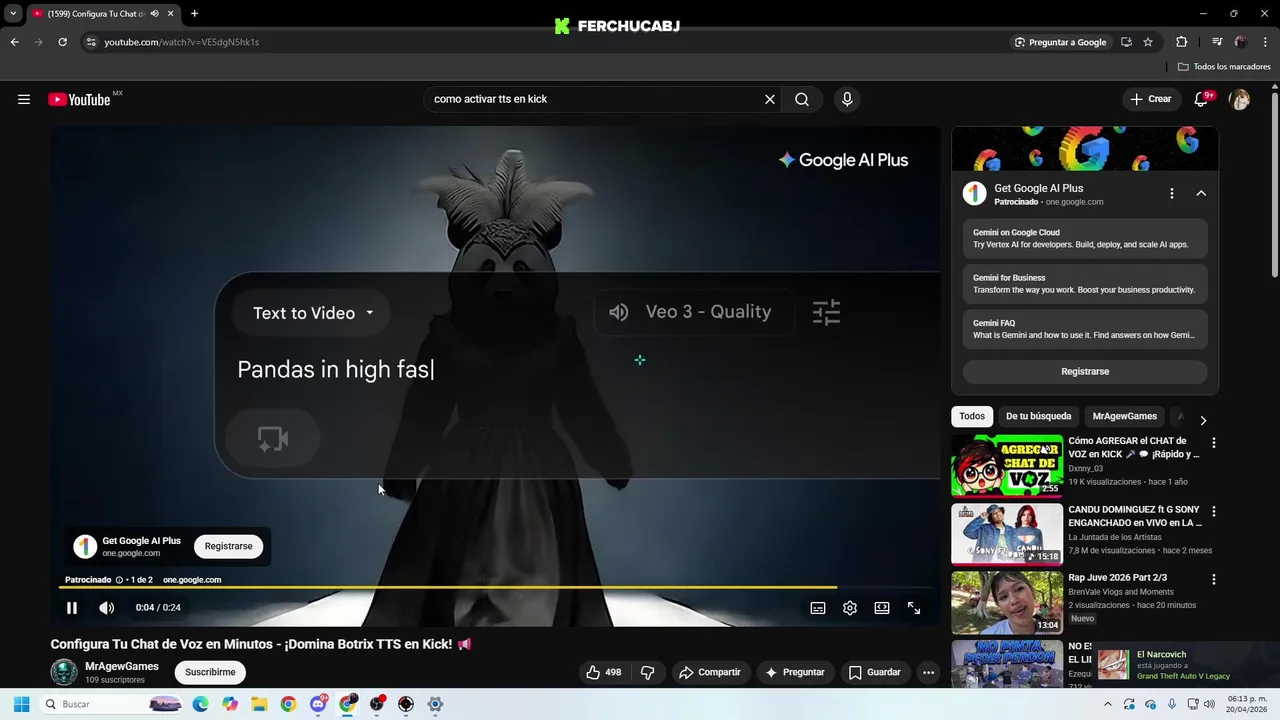Toggle subtitles in the player
Viewport: 1280px width, 720px height.
coord(818,608)
